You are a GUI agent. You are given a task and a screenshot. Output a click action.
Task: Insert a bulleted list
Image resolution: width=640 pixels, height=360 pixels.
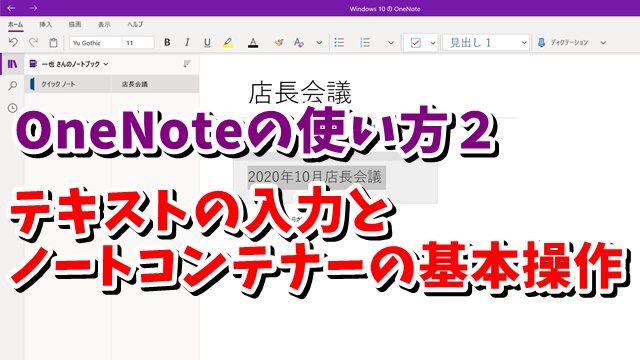(x=339, y=42)
